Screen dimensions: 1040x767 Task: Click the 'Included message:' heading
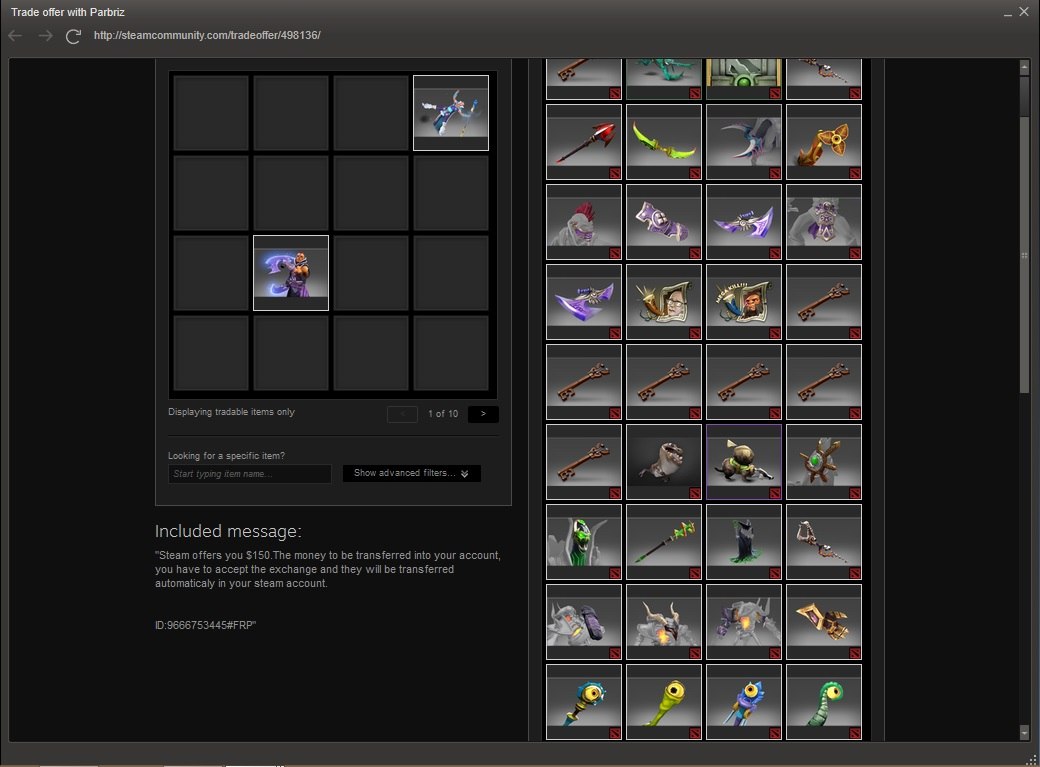[228, 531]
